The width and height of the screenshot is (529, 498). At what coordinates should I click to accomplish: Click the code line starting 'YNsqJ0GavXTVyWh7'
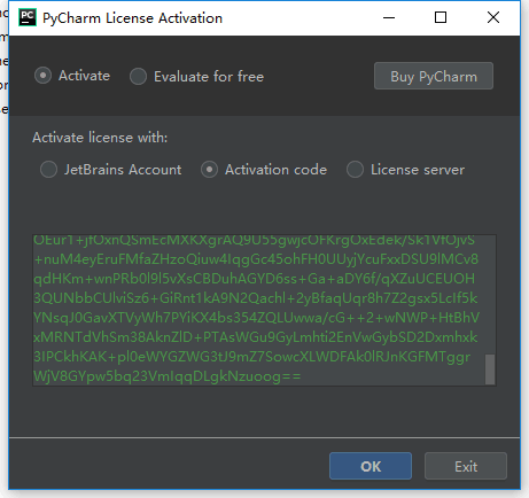(x=256, y=317)
